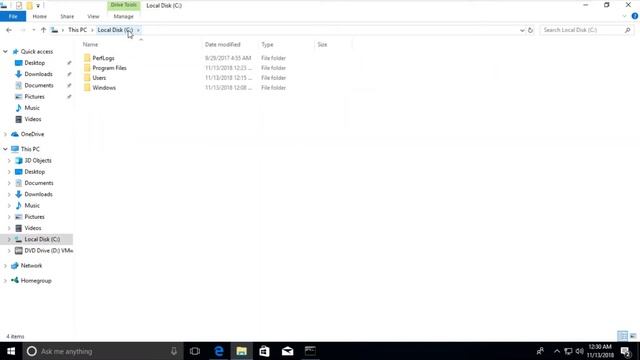Image resolution: width=640 pixels, height=360 pixels.
Task: Open the address bar history dropdown
Action: 522,30
